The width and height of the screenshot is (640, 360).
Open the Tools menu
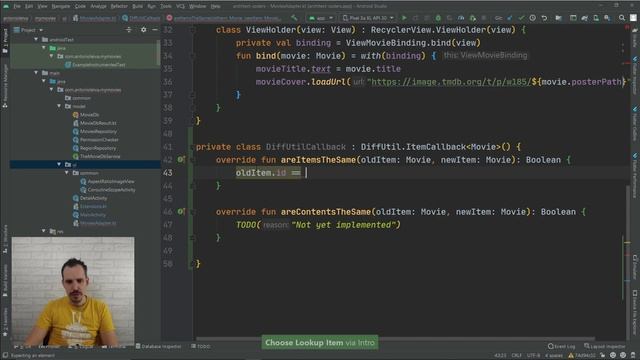pos(166,6)
